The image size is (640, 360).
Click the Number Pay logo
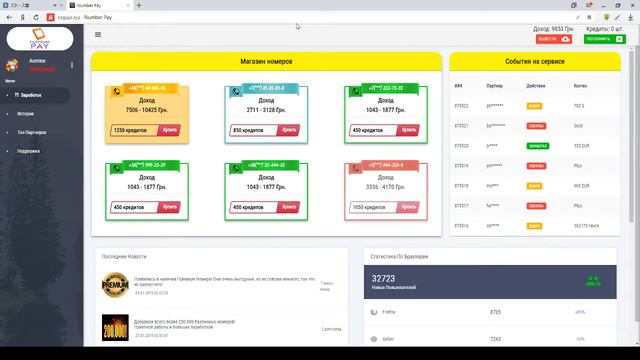(40, 39)
